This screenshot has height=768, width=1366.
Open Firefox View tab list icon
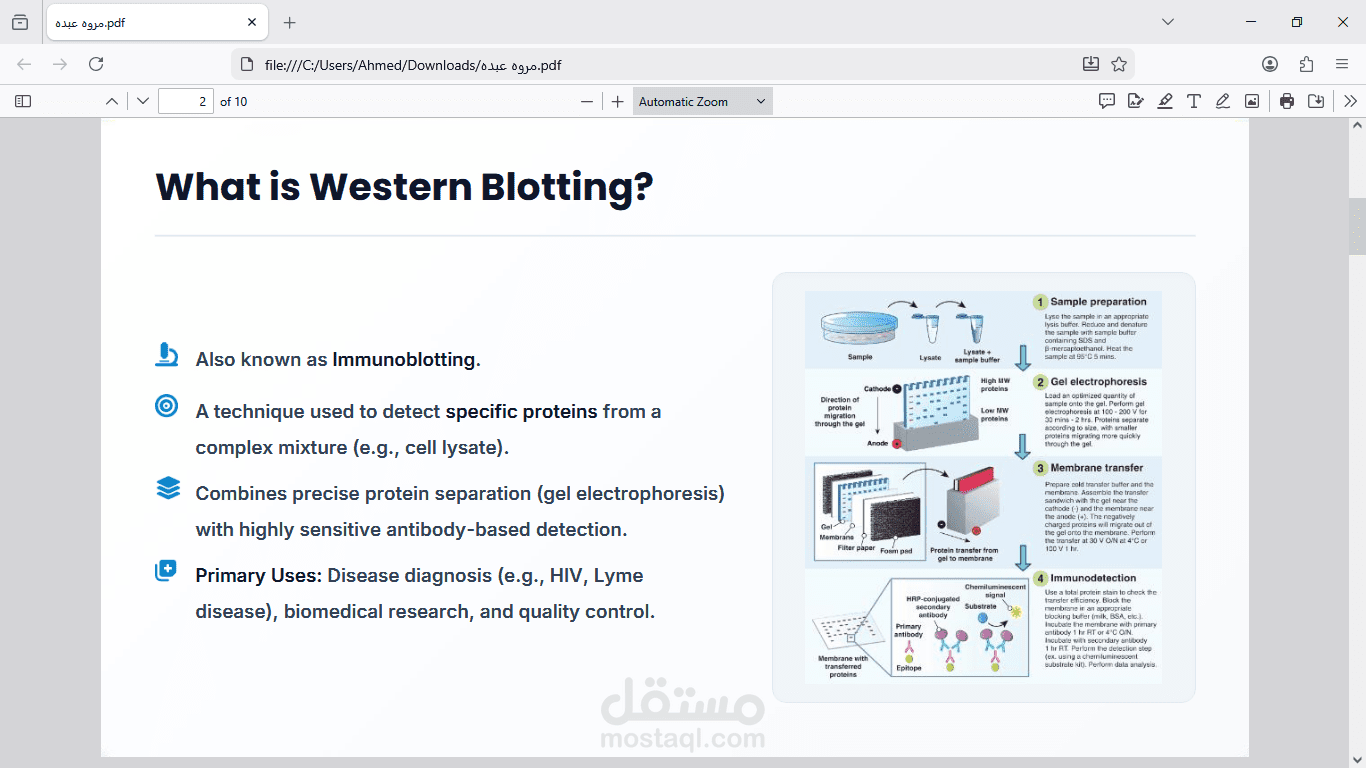(20, 22)
